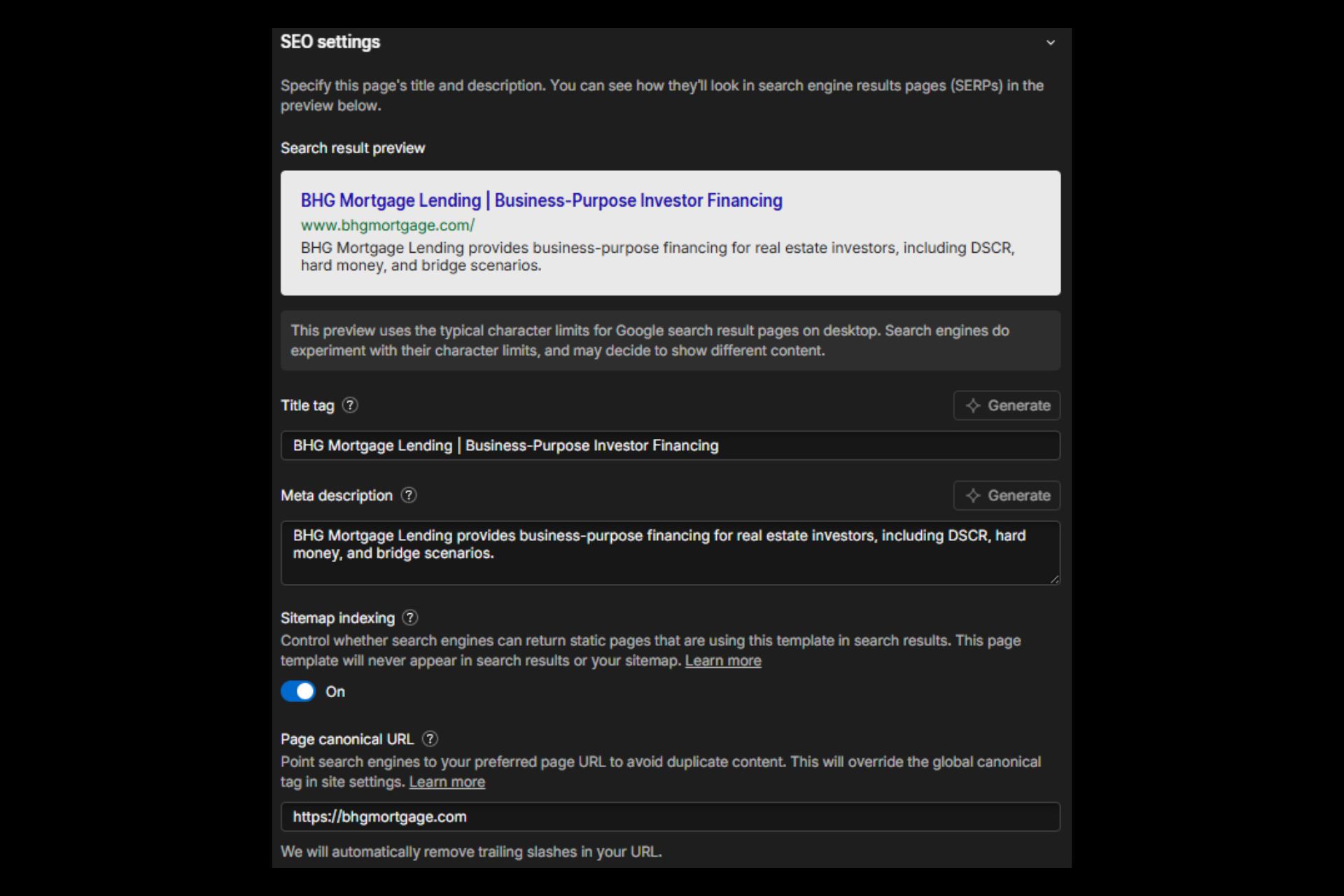Screen dimensions: 1344x896
Task: Generate a meta description with AI
Action: point(1007,496)
